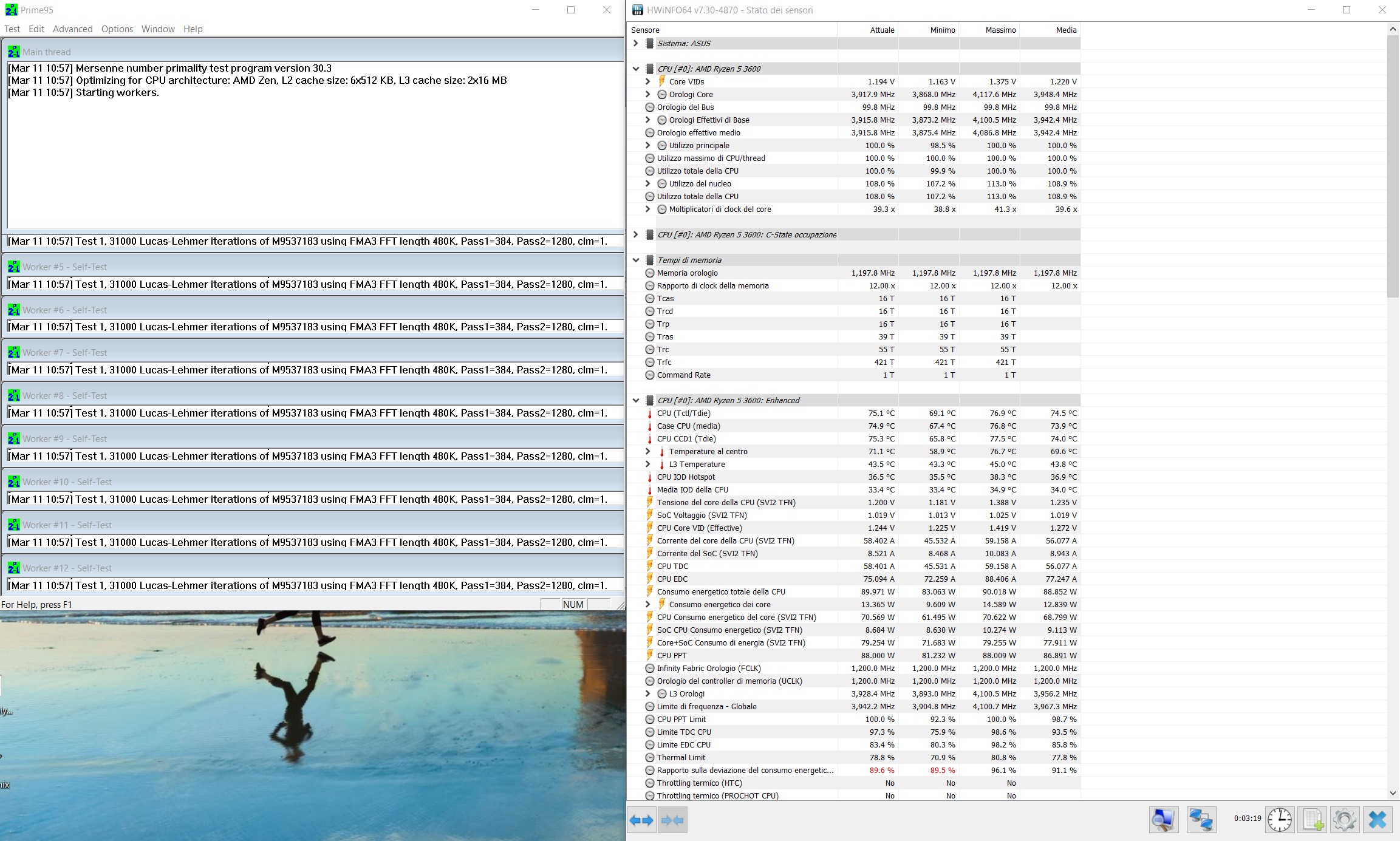Expand the L3 Temperature row
Image resolution: width=1400 pixels, height=841 pixels.
(648, 465)
